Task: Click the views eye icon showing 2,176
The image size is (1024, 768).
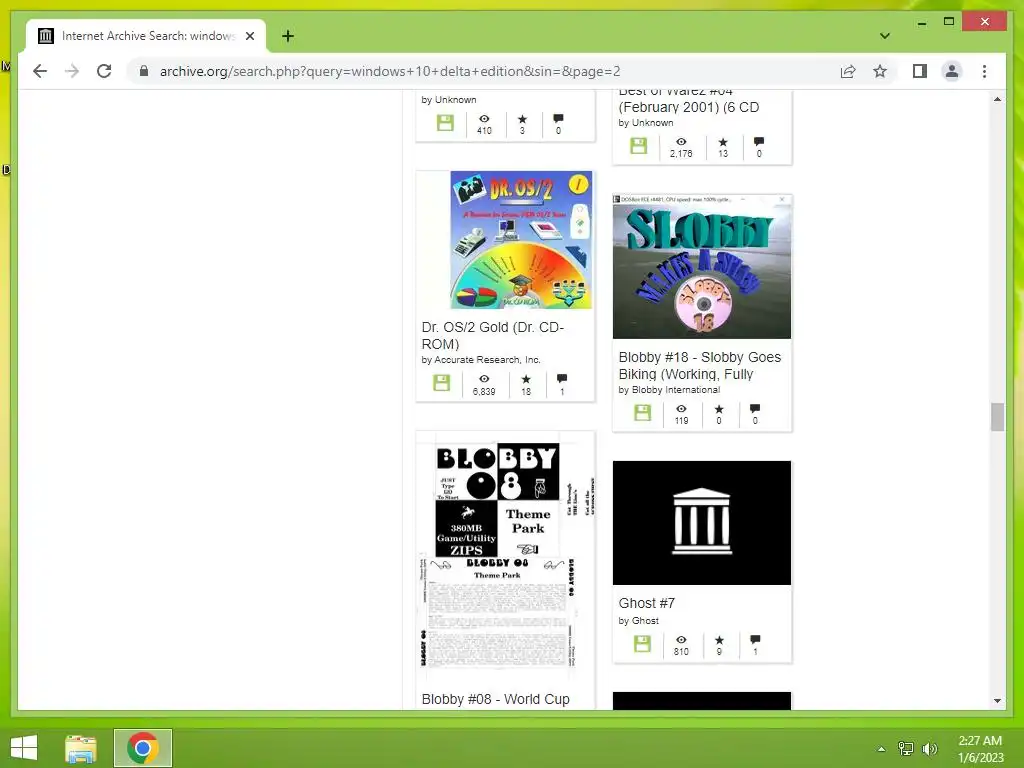Action: (x=681, y=142)
